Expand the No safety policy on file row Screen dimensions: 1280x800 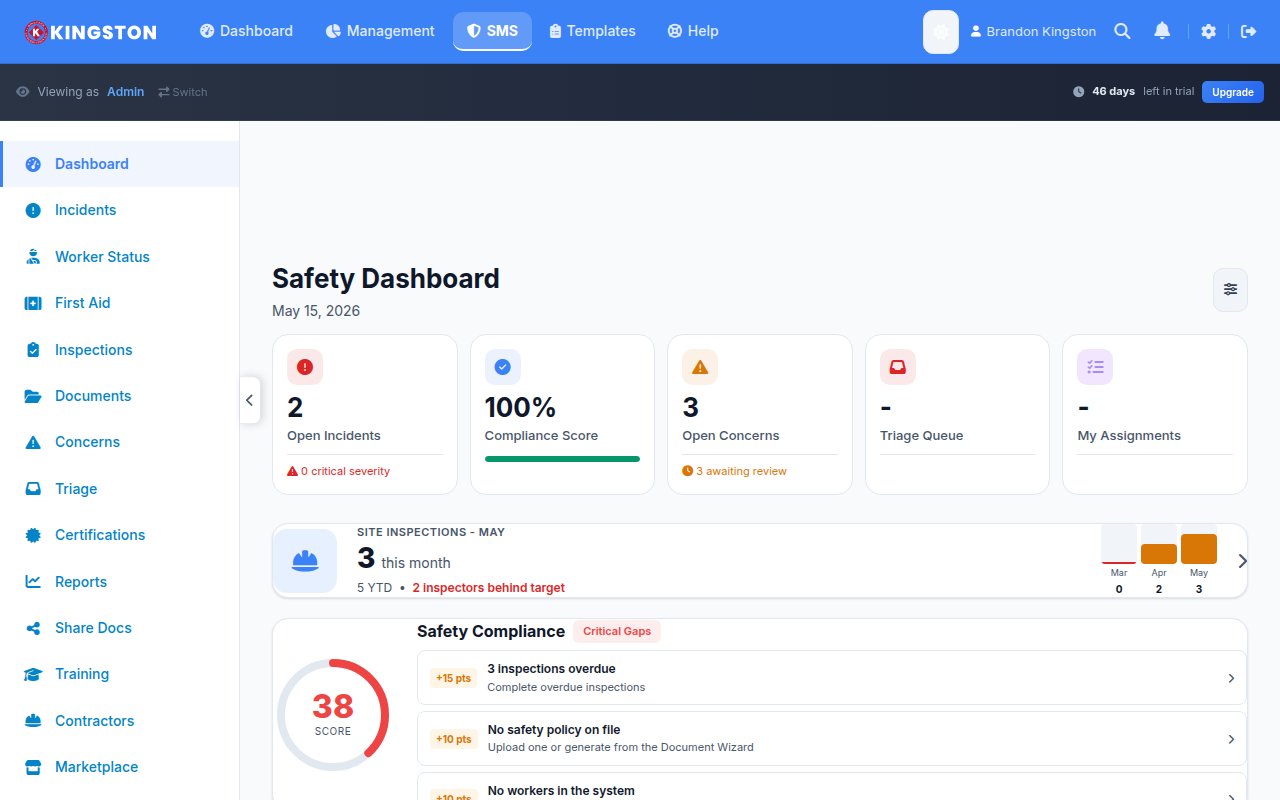click(x=832, y=739)
